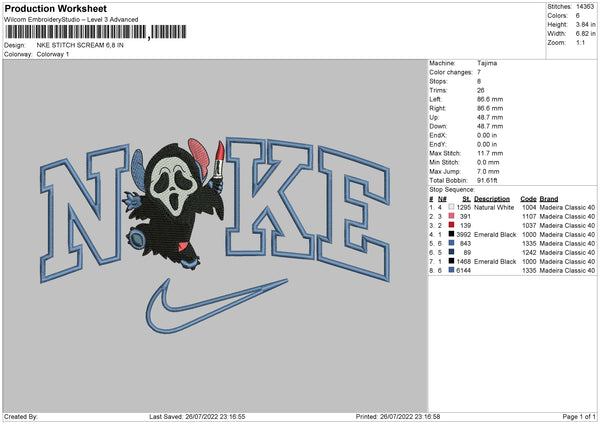Select the design name NKE STITCH SCREAM 6,8 IN

pyautogui.click(x=80, y=45)
